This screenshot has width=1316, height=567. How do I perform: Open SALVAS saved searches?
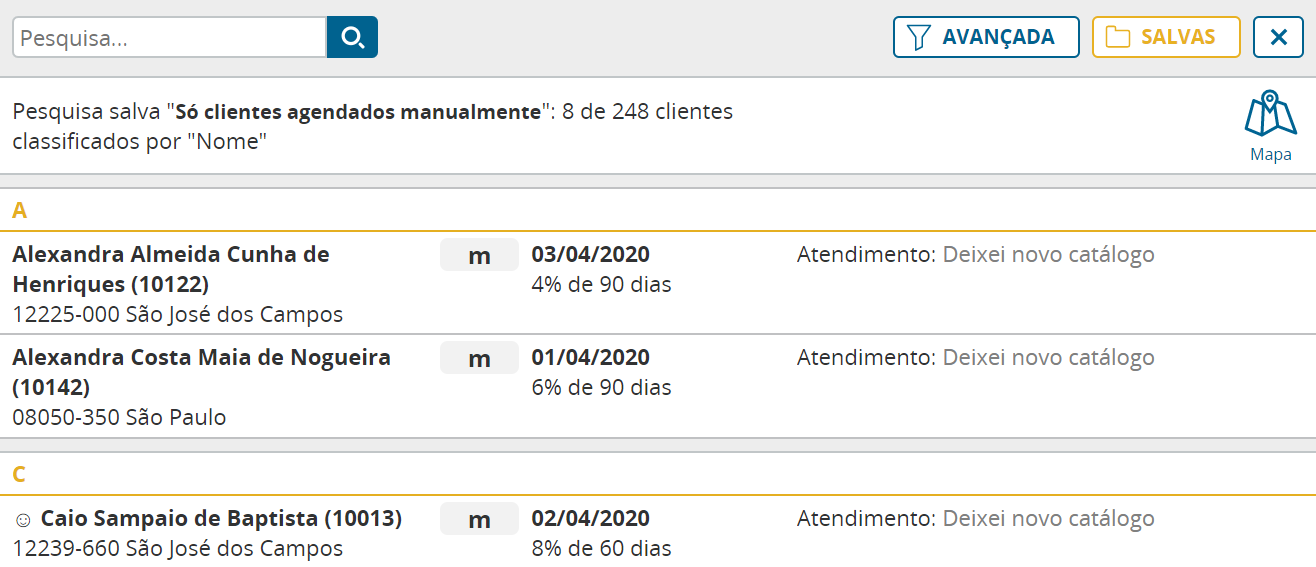point(1166,38)
